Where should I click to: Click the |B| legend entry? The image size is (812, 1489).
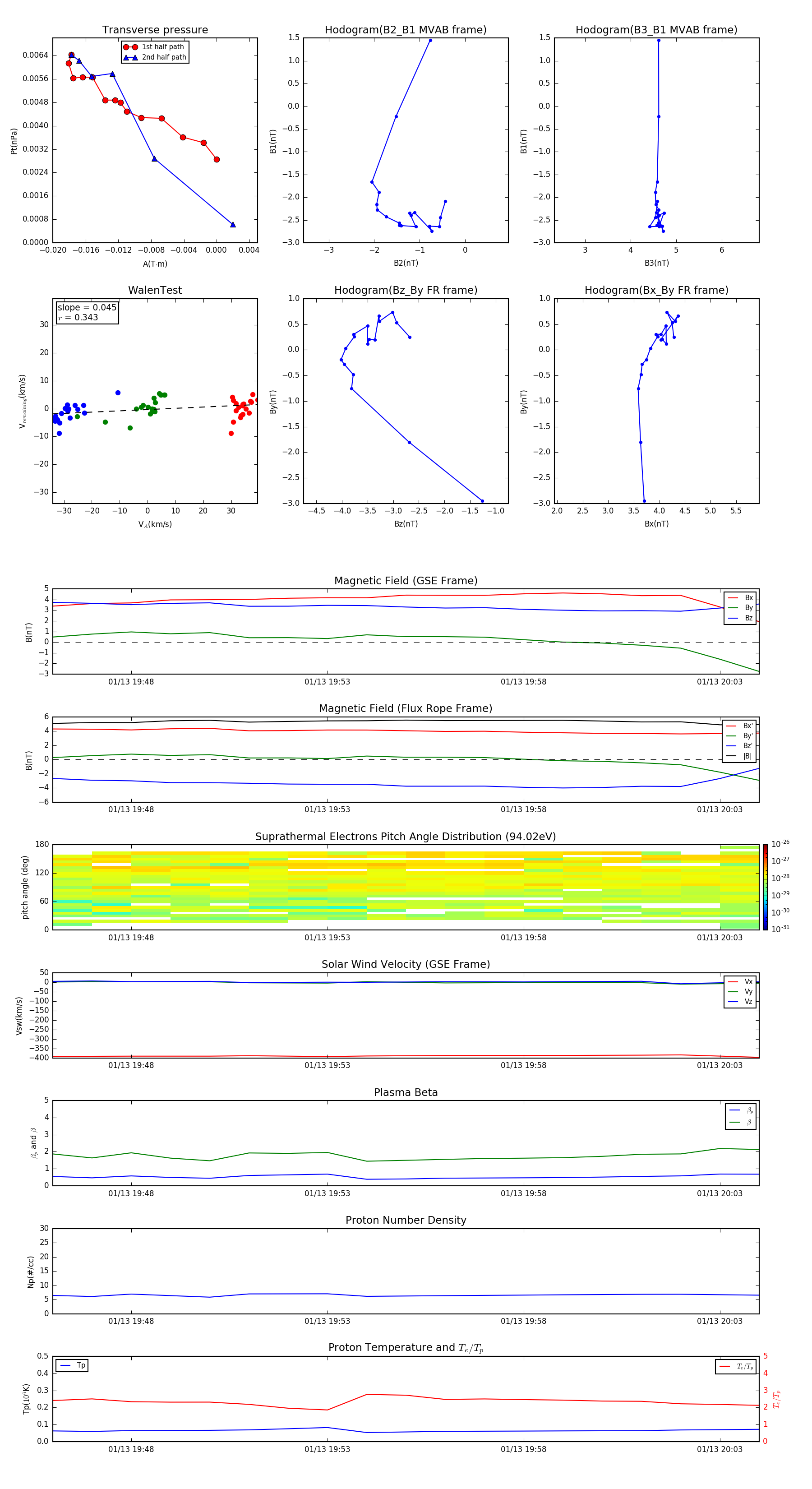point(740,756)
